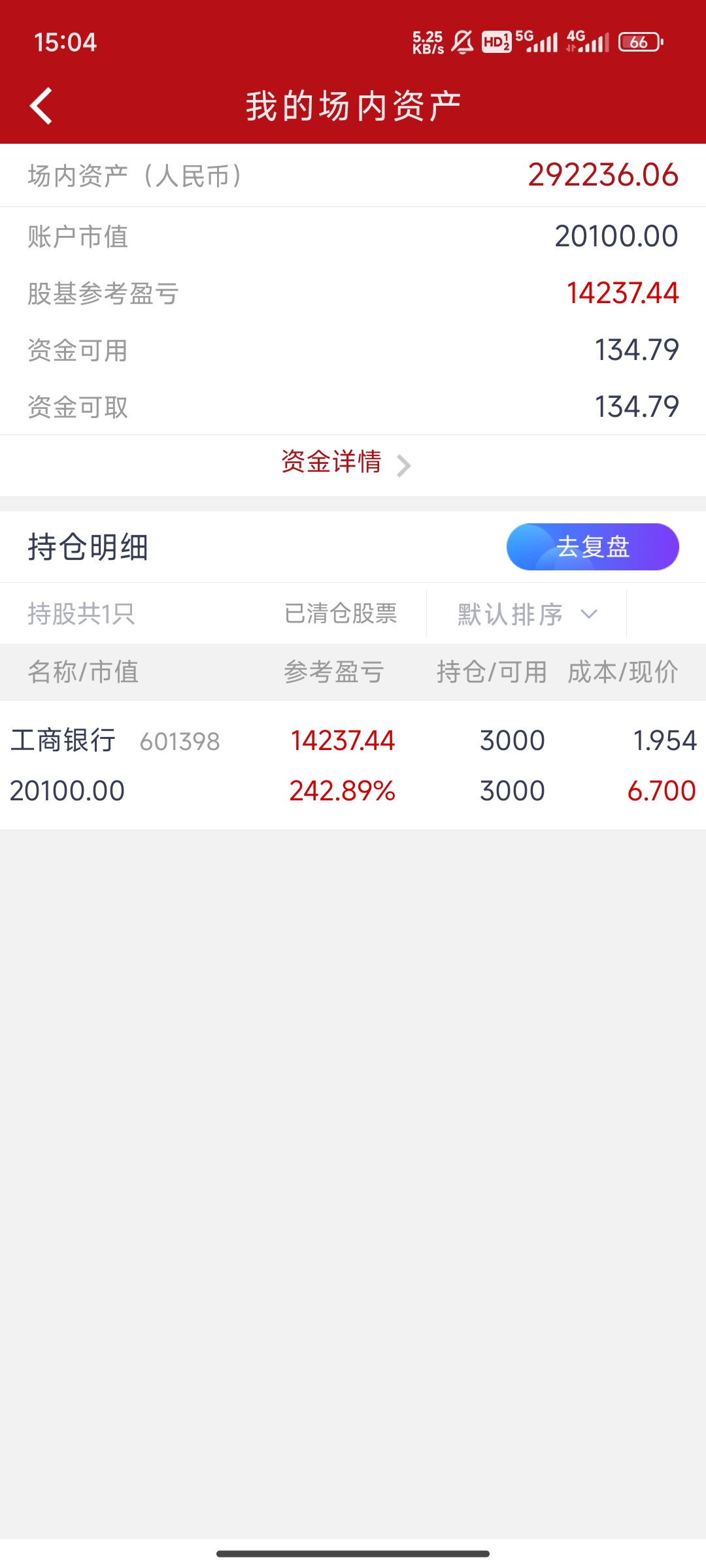Expand the chevron beside 资金详情
This screenshot has height=1568, width=706.
tap(404, 465)
